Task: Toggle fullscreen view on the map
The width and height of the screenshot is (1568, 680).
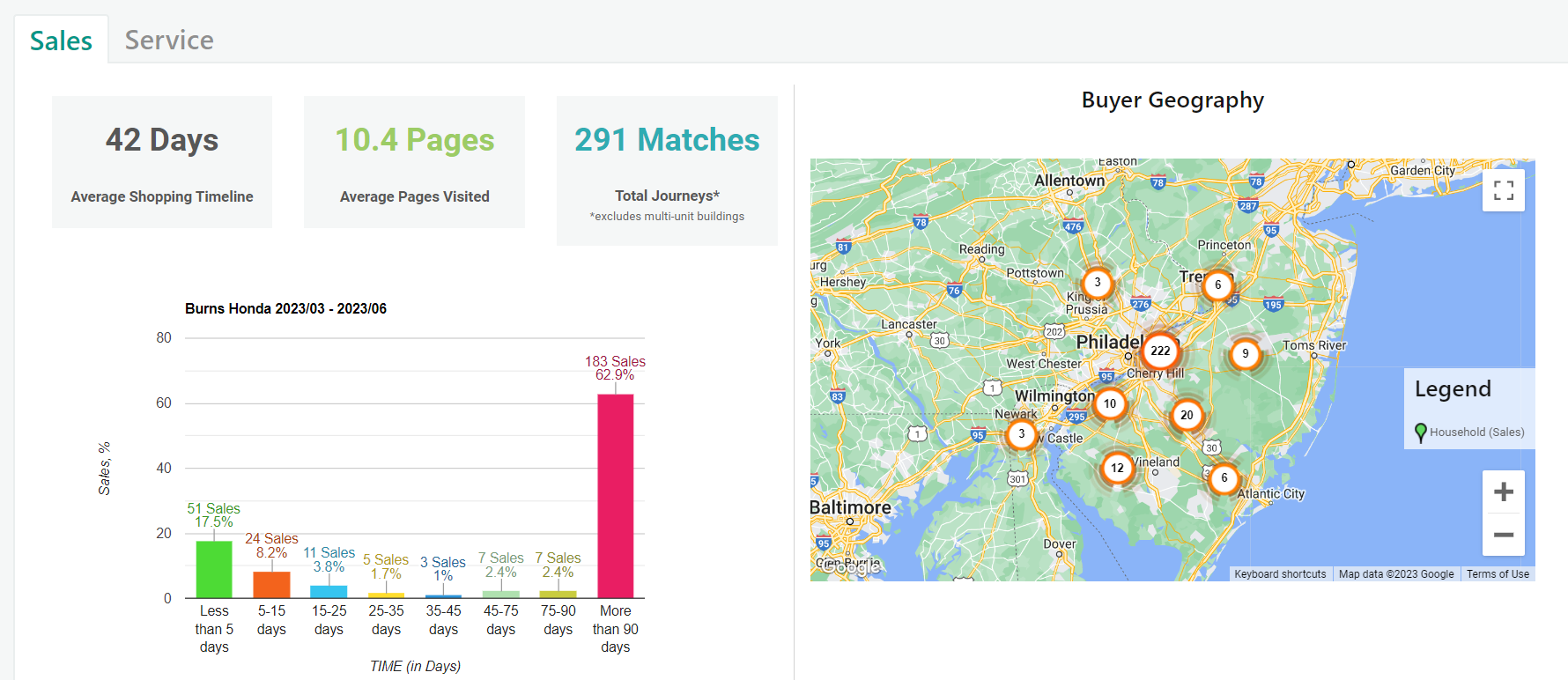Action: click(1504, 190)
